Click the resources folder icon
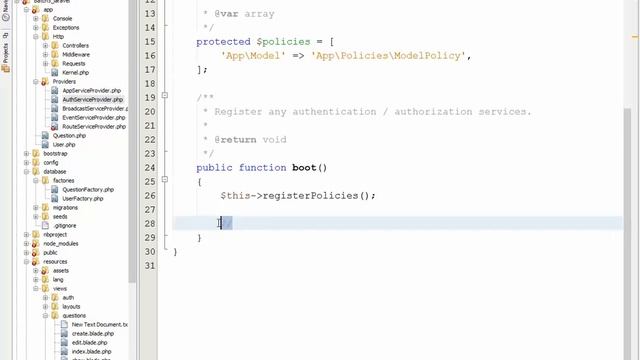This screenshot has height=360, width=640. click(36, 262)
